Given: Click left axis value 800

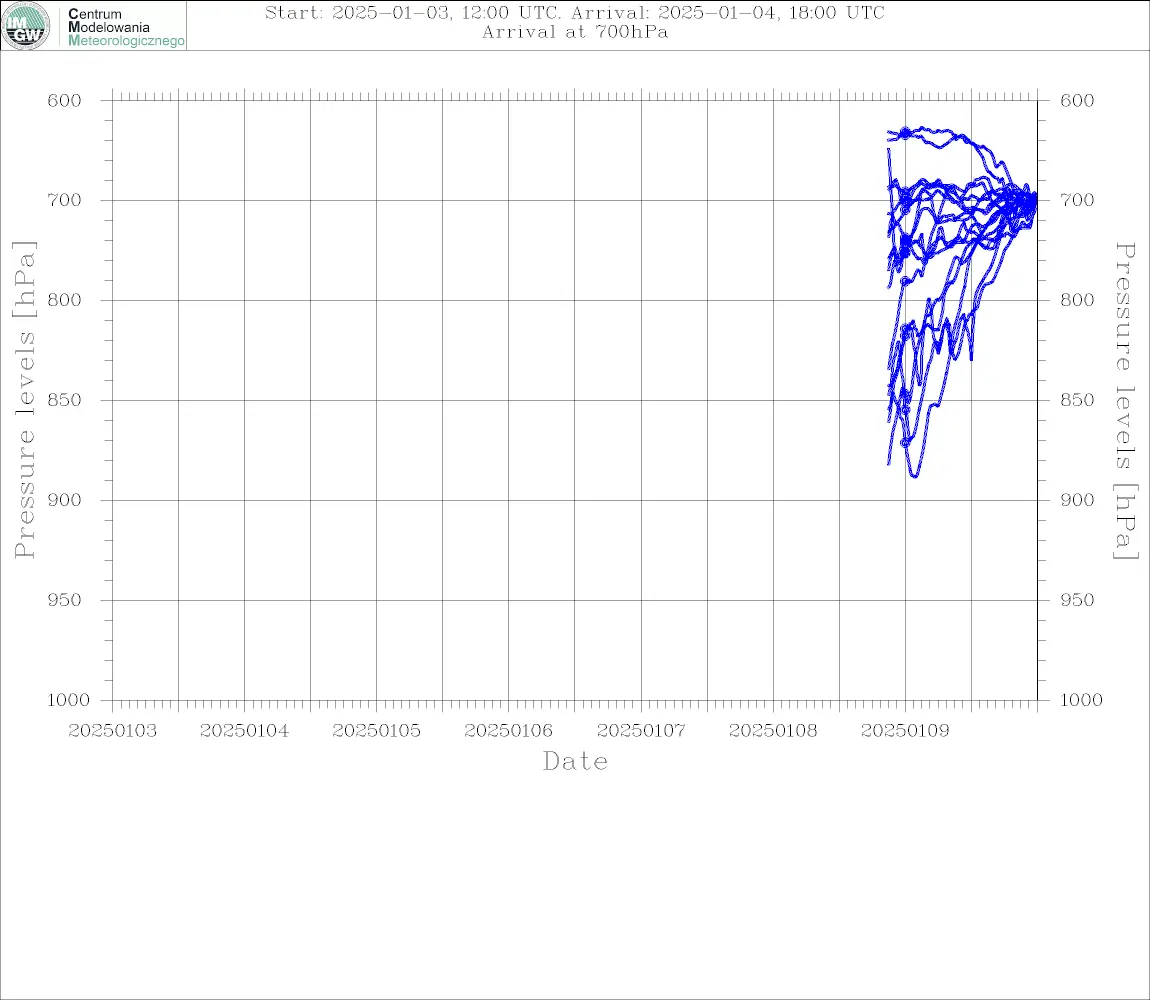Looking at the screenshot, I should tap(65, 300).
